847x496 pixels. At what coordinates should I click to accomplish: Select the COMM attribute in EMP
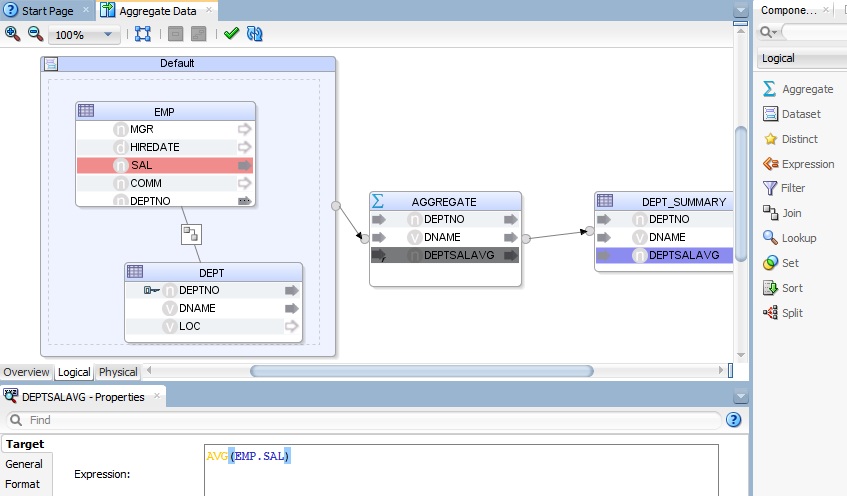point(165,183)
